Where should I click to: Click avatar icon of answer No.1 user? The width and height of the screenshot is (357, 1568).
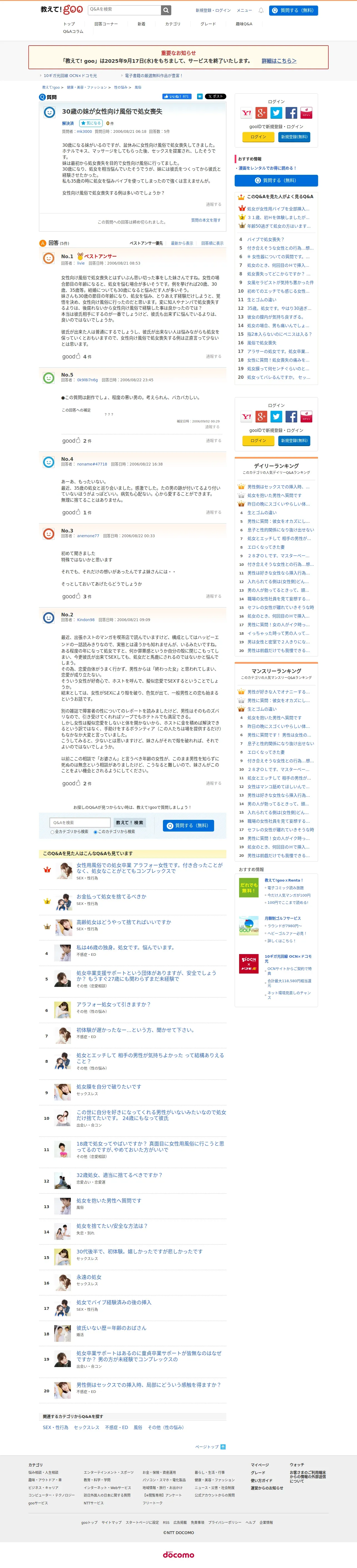coord(49,259)
